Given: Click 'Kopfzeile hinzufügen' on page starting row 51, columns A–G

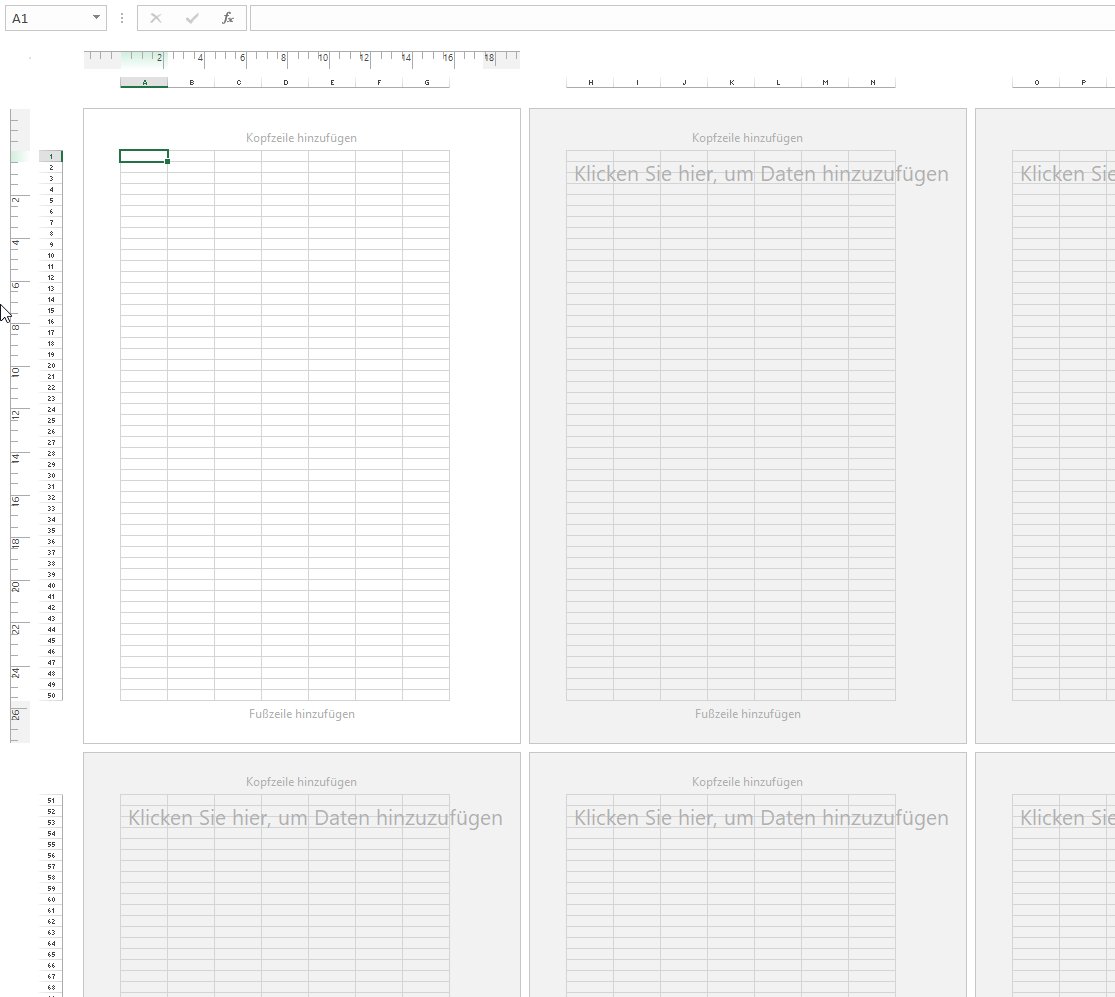Looking at the screenshot, I should (x=302, y=782).
